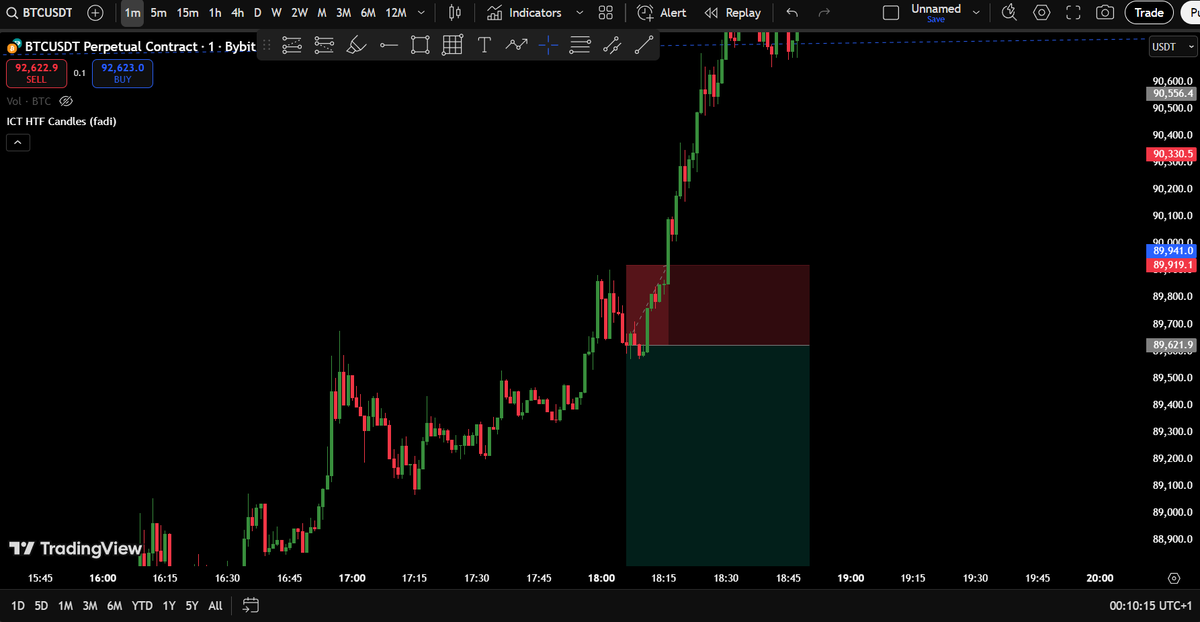1200x622 pixels.
Task: Select the Text tool
Action: (484, 45)
